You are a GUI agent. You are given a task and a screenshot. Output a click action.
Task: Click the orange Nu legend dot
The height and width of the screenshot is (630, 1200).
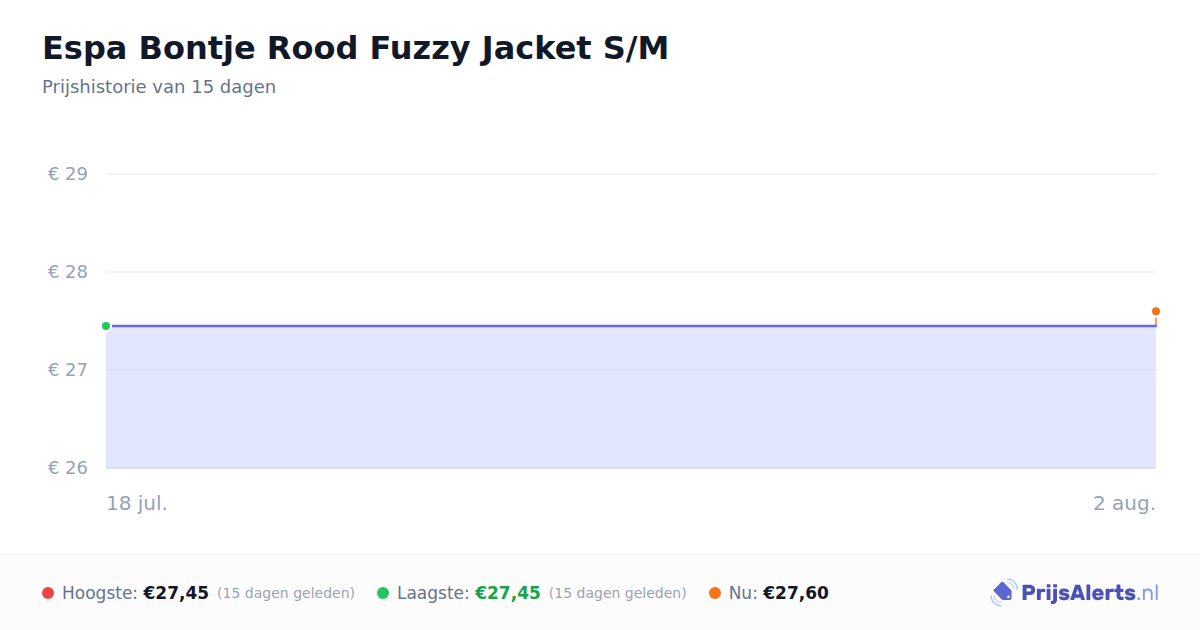click(x=715, y=593)
